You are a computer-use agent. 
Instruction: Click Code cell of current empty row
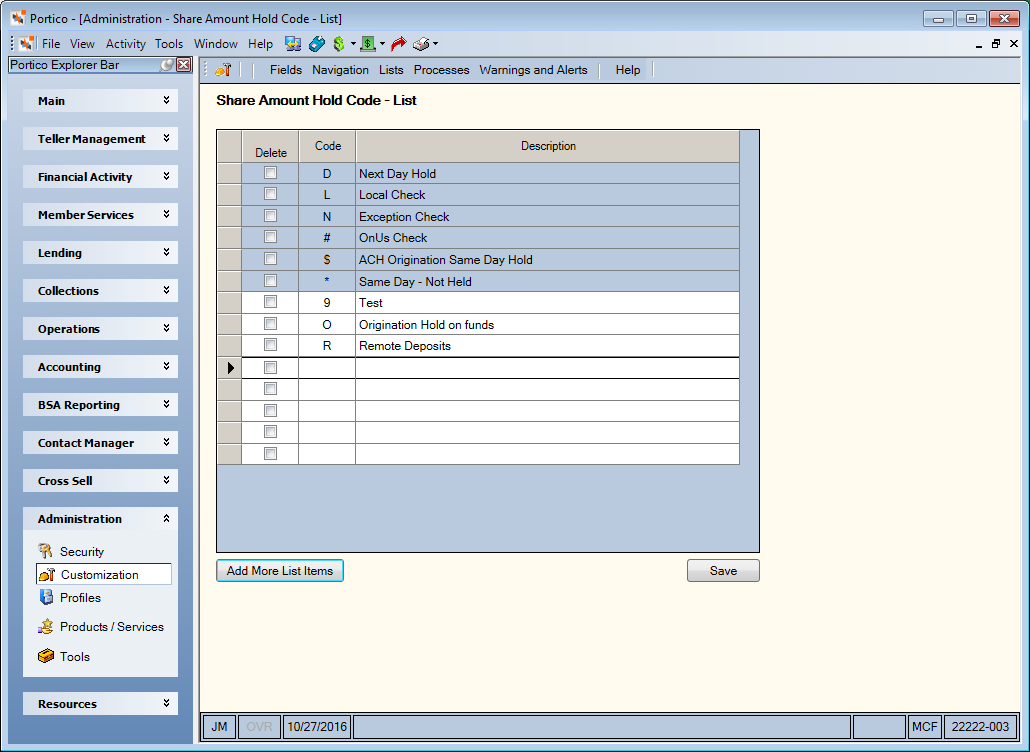tap(327, 368)
